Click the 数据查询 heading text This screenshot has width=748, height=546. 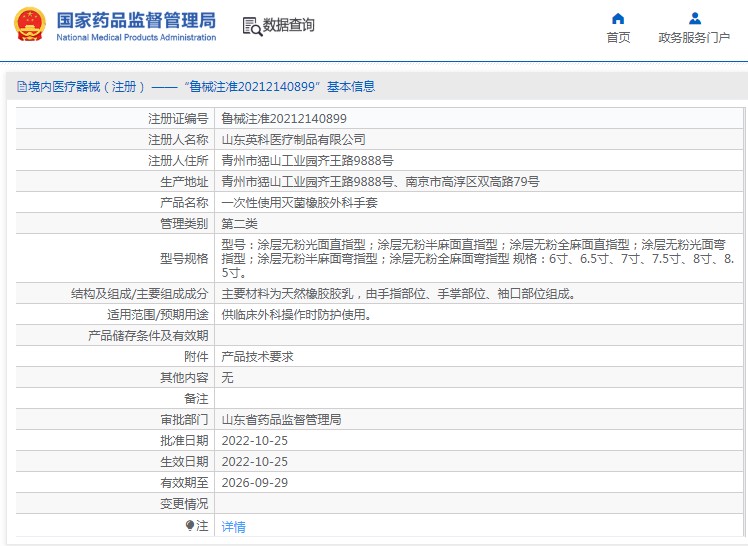pyautogui.click(x=289, y=26)
